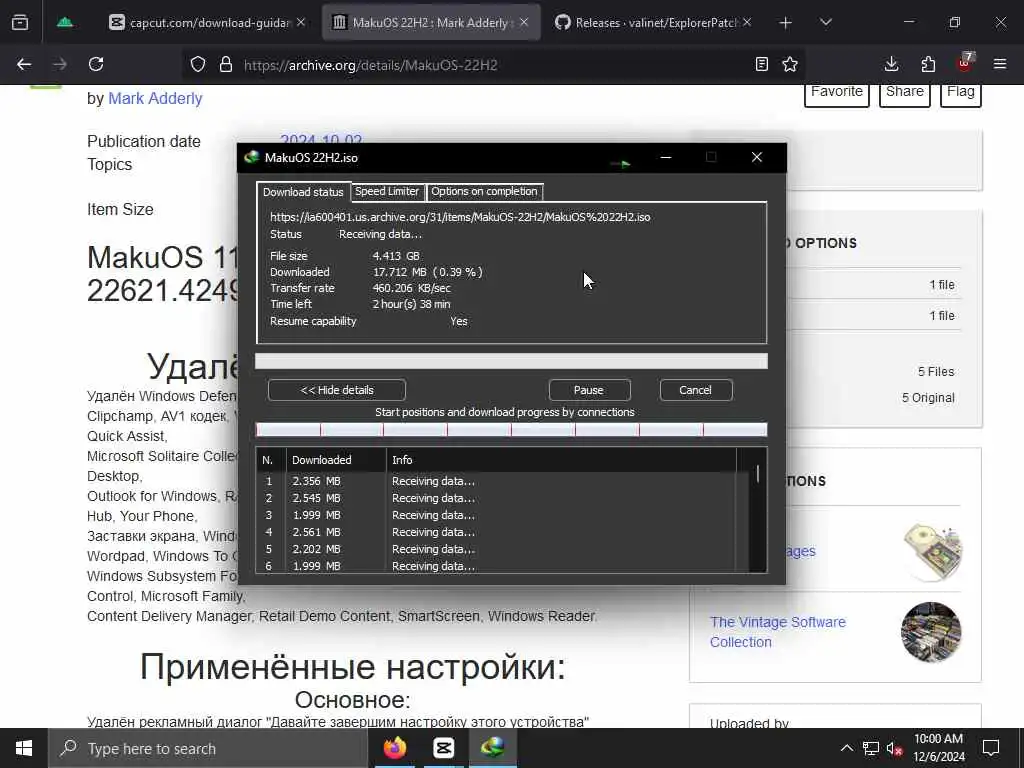
Task: Click the taskbar clock showing 10:00 AM
Action: [x=938, y=748]
